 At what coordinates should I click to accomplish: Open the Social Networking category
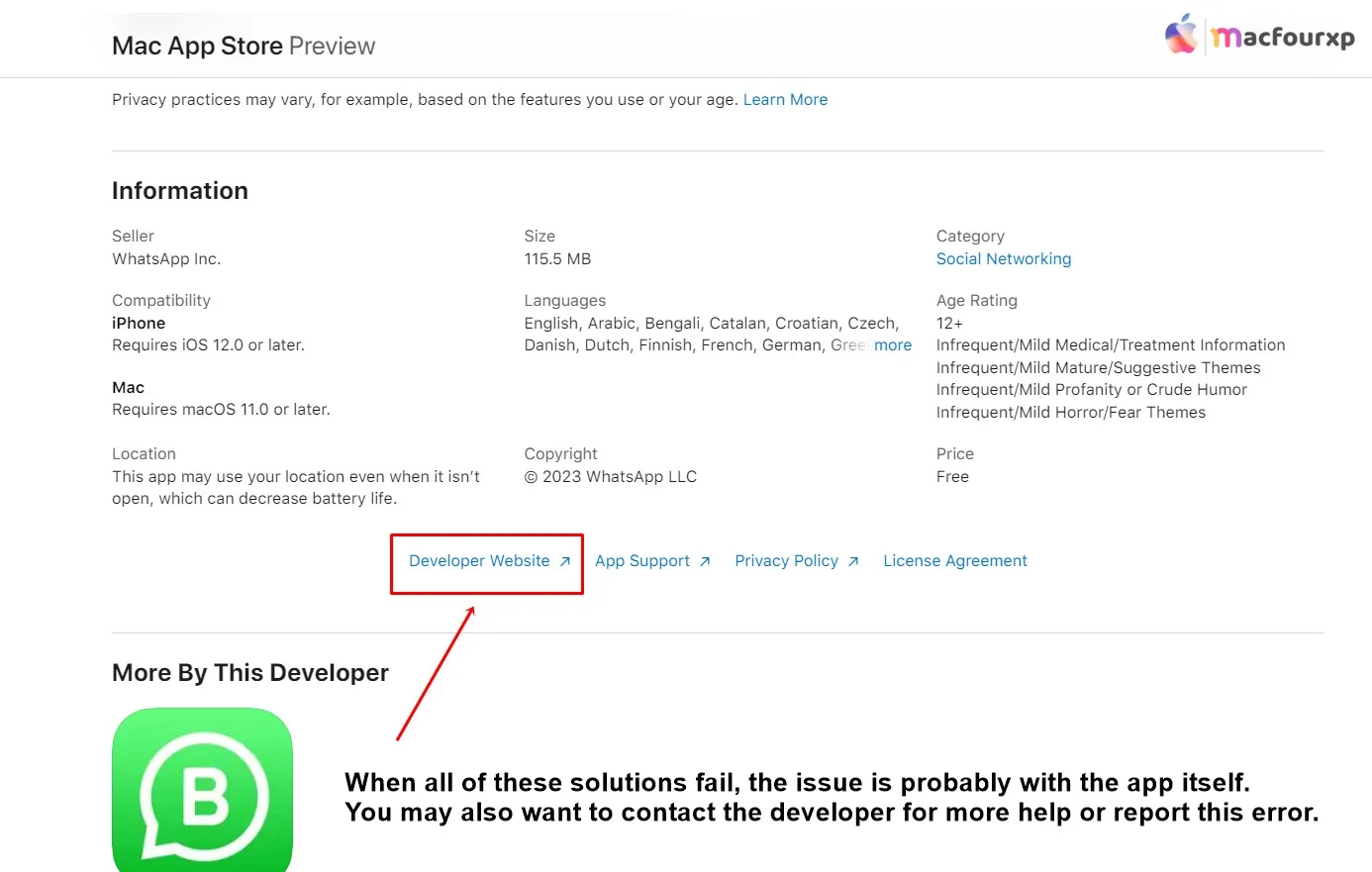click(1004, 259)
